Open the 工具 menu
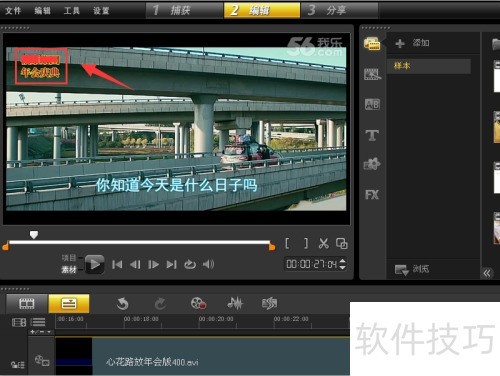 [72, 11]
